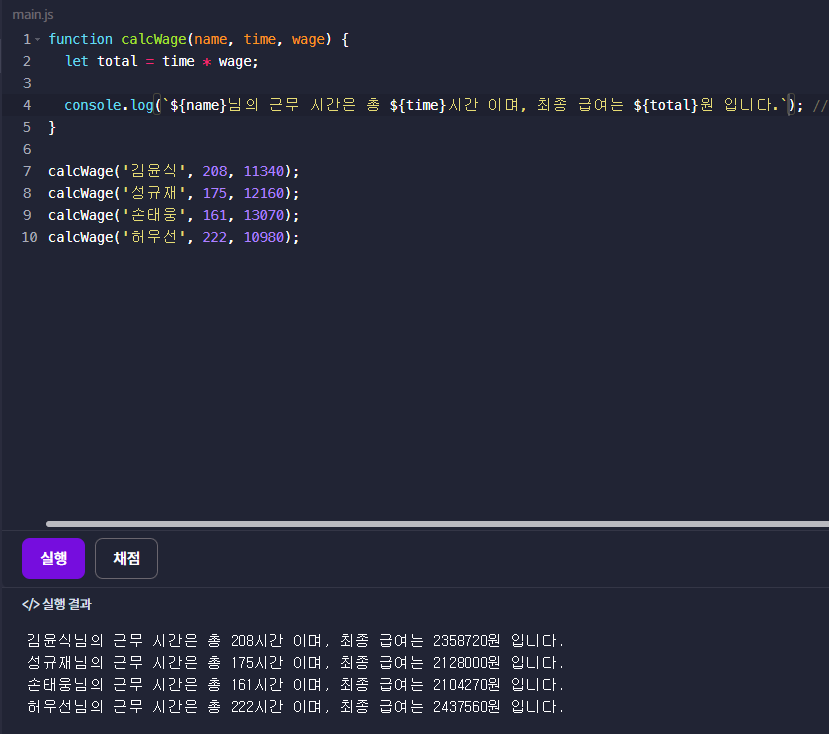Place cursor on 'let total' in line 2
This screenshot has height=734, width=829.
101,61
